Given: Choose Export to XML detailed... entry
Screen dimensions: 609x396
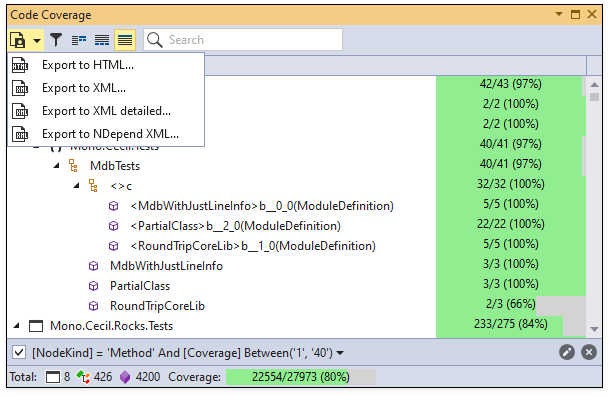Looking at the screenshot, I should point(106,111).
